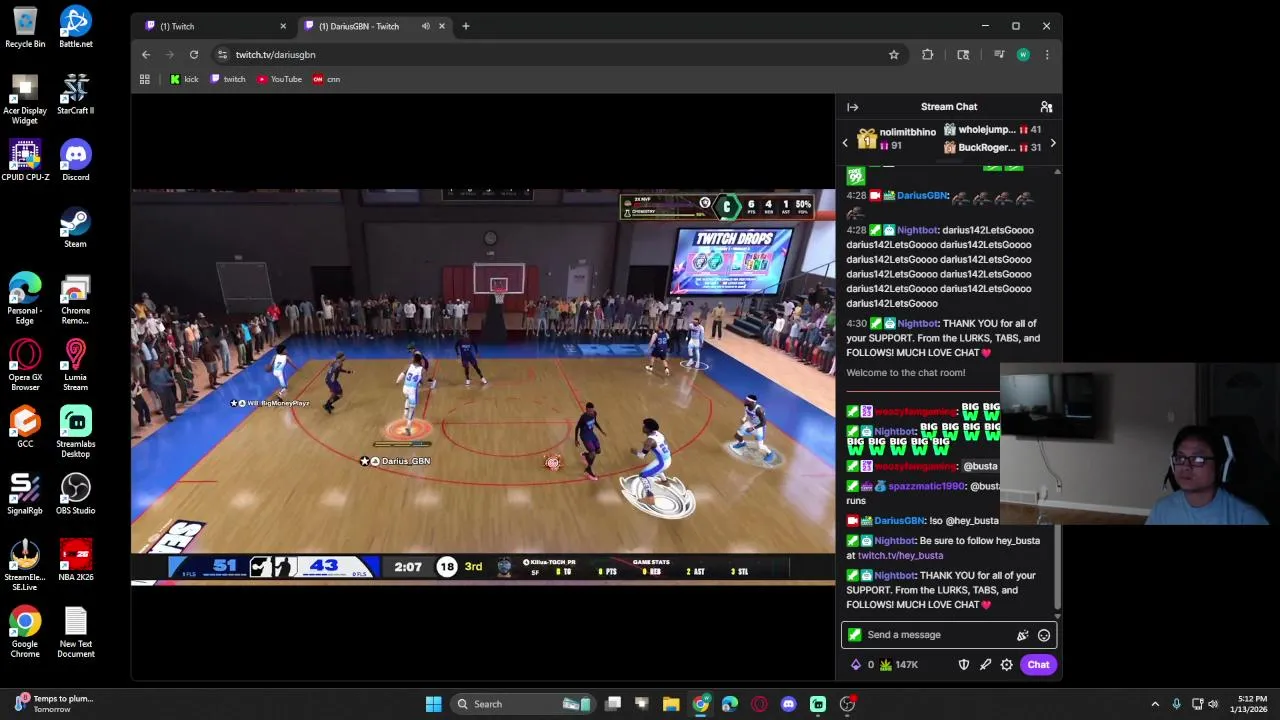This screenshot has width=1280, height=720.
Task: Open the Lumia Stream desktop icon
Action: (x=76, y=365)
